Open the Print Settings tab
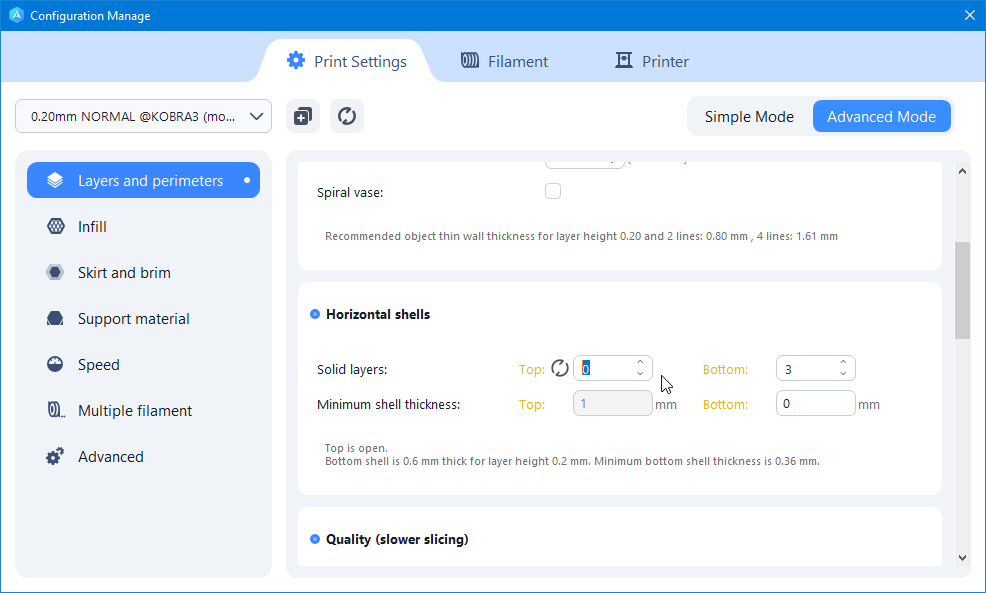Screen dimensions: 986x593 pyautogui.click(x=347, y=61)
